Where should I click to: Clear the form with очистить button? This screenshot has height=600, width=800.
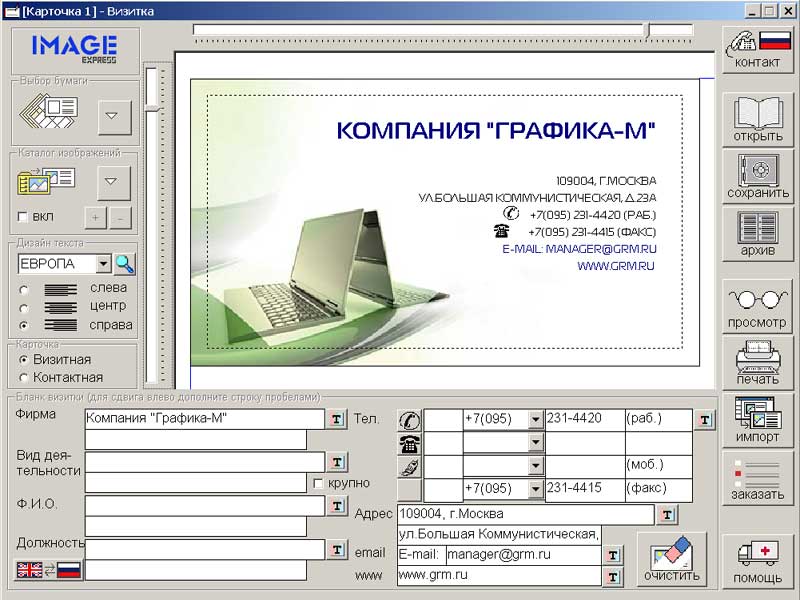coord(671,560)
